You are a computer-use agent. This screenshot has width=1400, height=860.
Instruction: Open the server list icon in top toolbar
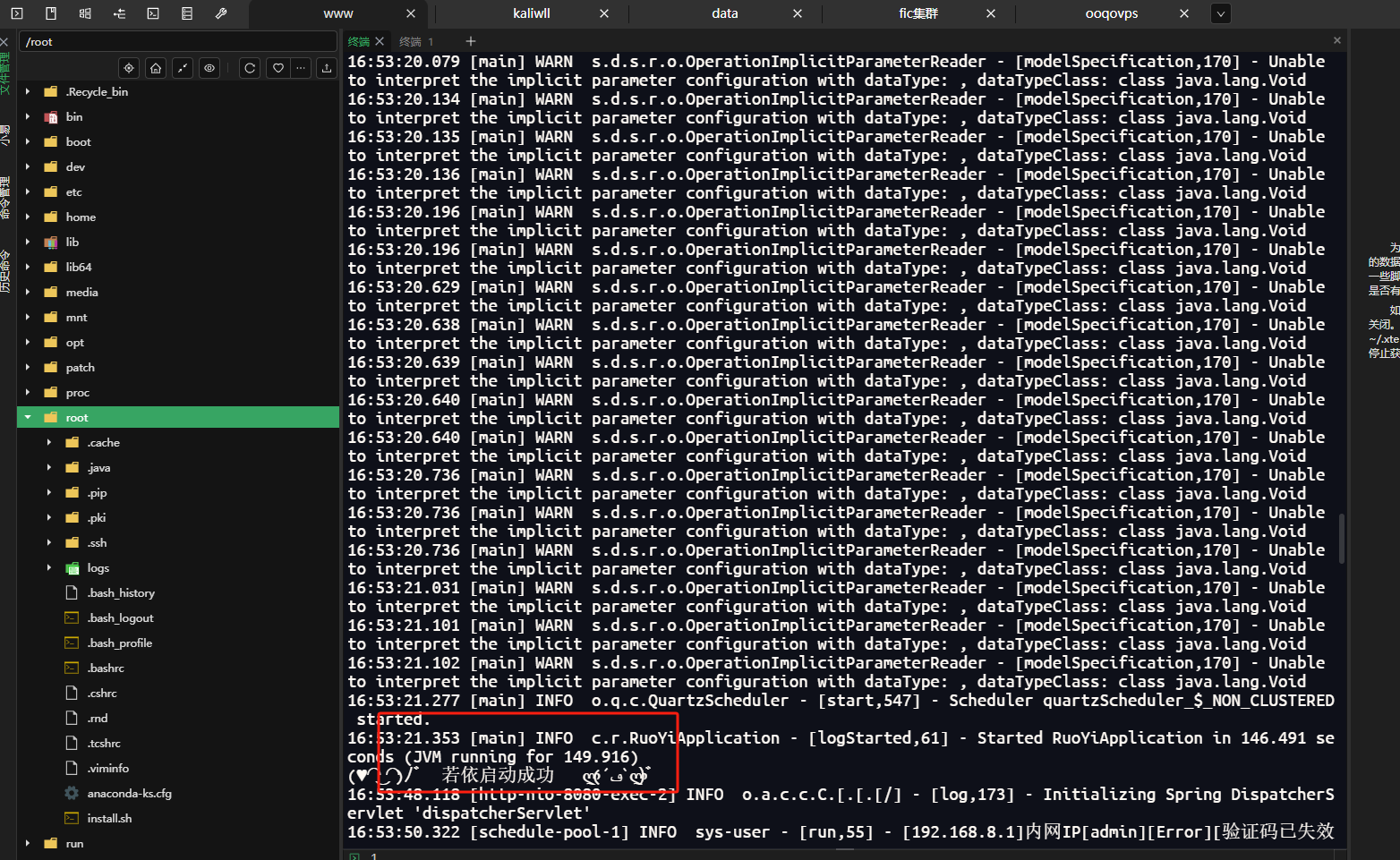point(187,13)
